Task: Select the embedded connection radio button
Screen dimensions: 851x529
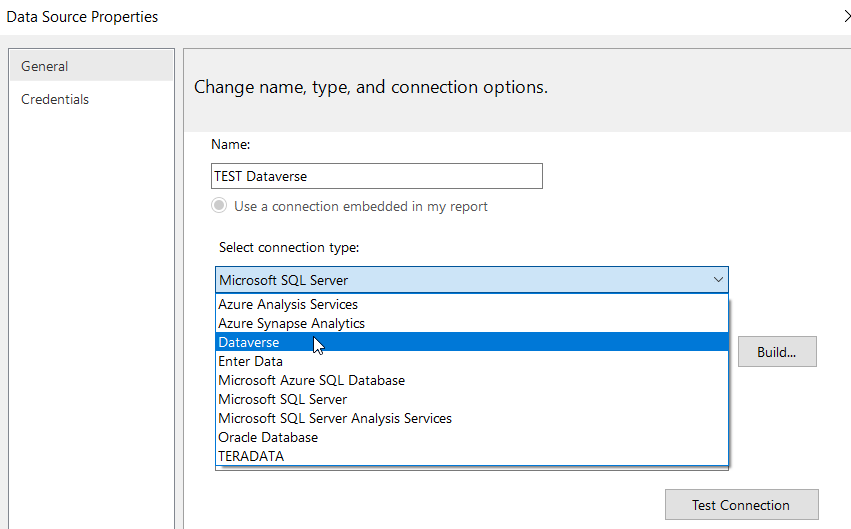Action: pos(219,206)
